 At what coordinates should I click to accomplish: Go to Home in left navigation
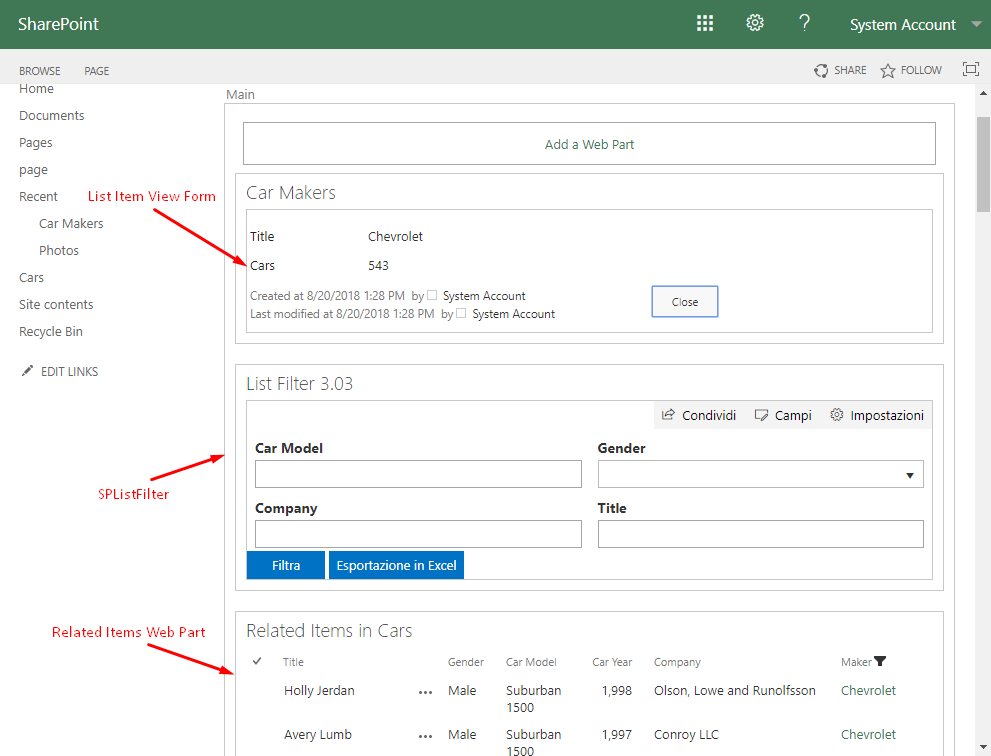pos(36,89)
